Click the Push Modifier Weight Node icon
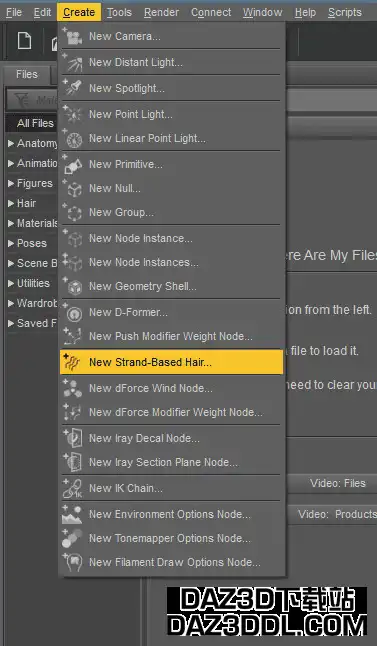Viewport: 377px width, 646px height. tap(73, 336)
